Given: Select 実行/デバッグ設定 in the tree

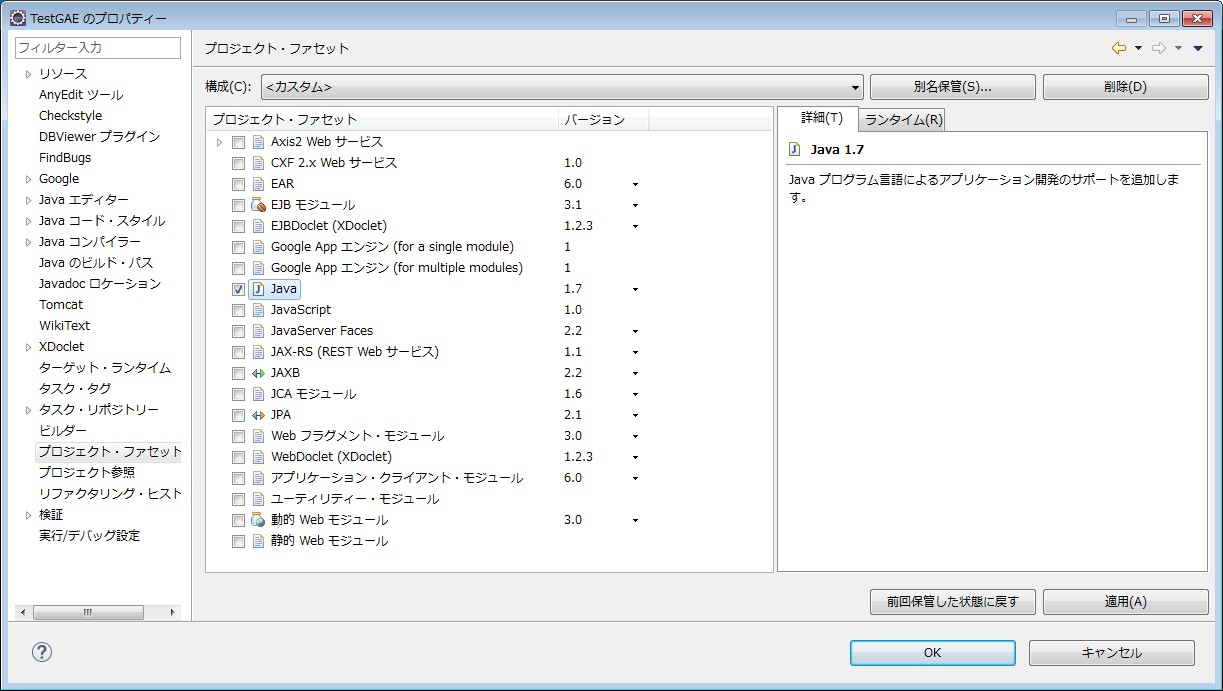Looking at the screenshot, I should coord(89,536).
